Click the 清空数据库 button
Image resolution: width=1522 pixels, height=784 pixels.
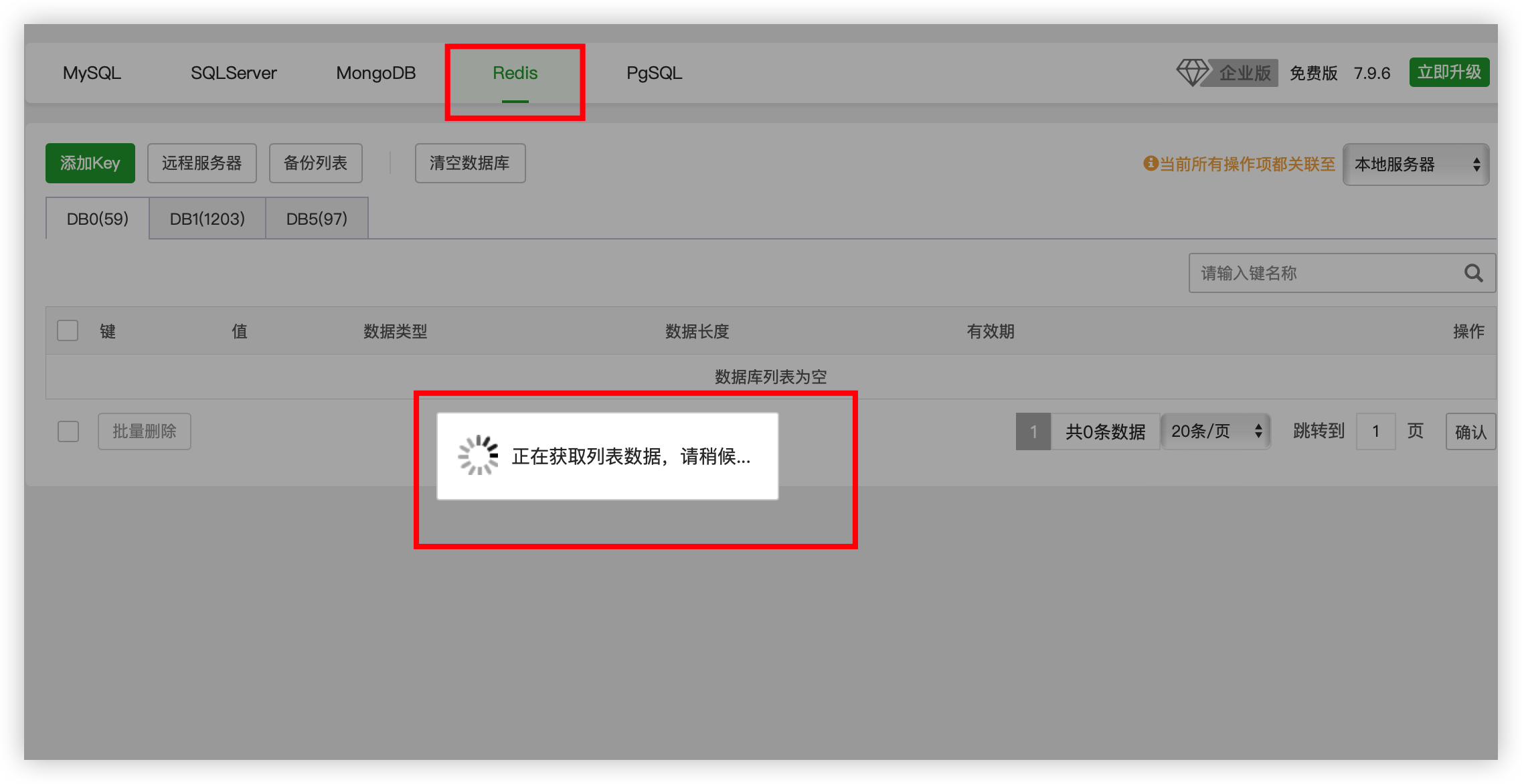[x=470, y=163]
